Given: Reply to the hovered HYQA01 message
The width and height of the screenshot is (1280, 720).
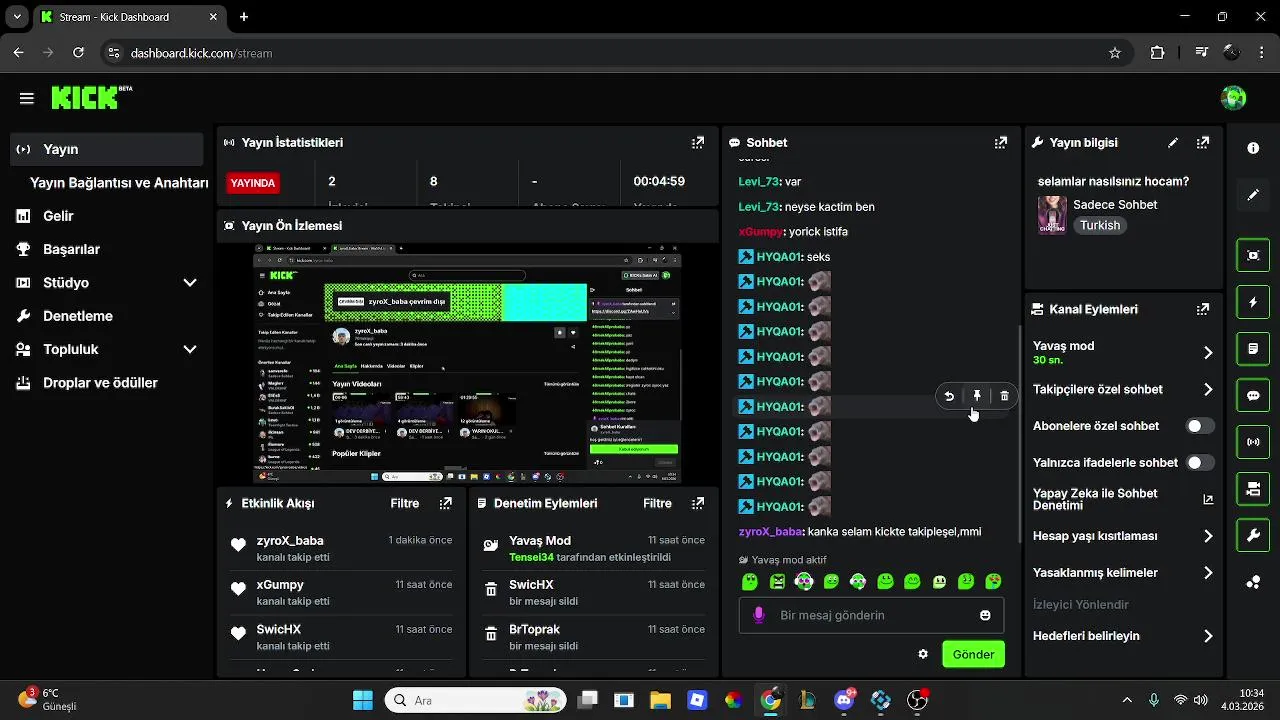Looking at the screenshot, I should pyautogui.click(x=949, y=396).
